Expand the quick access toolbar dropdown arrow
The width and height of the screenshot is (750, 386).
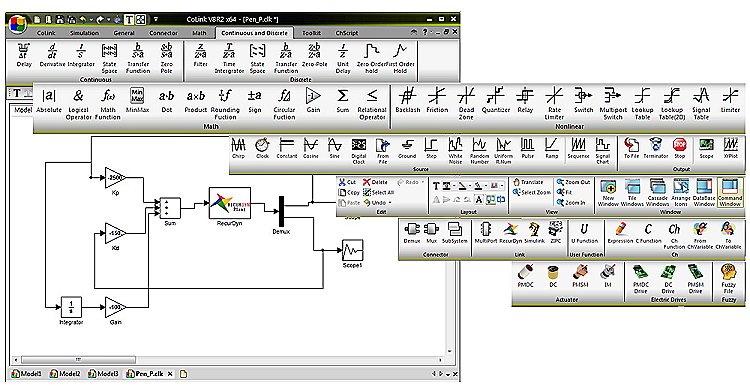[x=156, y=20]
